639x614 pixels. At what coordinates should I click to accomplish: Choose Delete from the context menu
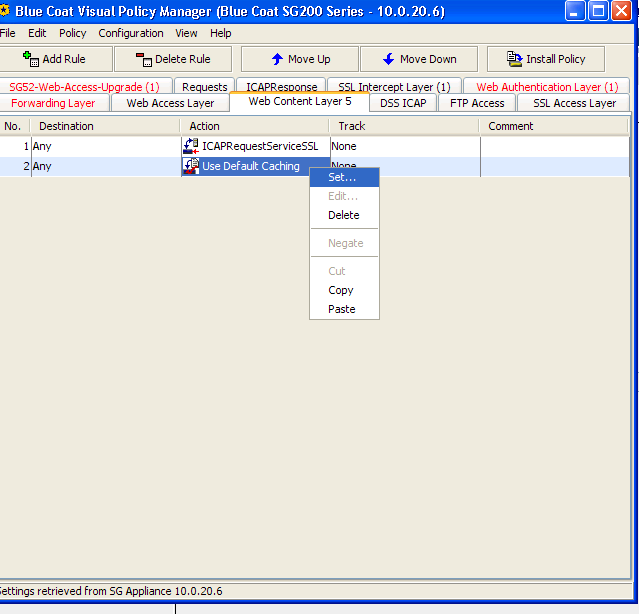[344, 215]
